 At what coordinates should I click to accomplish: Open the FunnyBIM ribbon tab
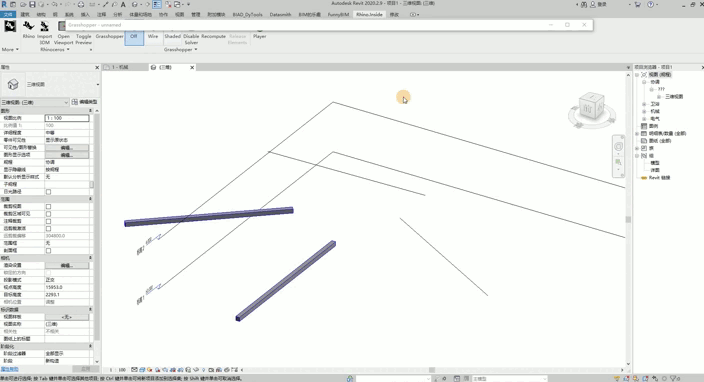tap(338, 14)
